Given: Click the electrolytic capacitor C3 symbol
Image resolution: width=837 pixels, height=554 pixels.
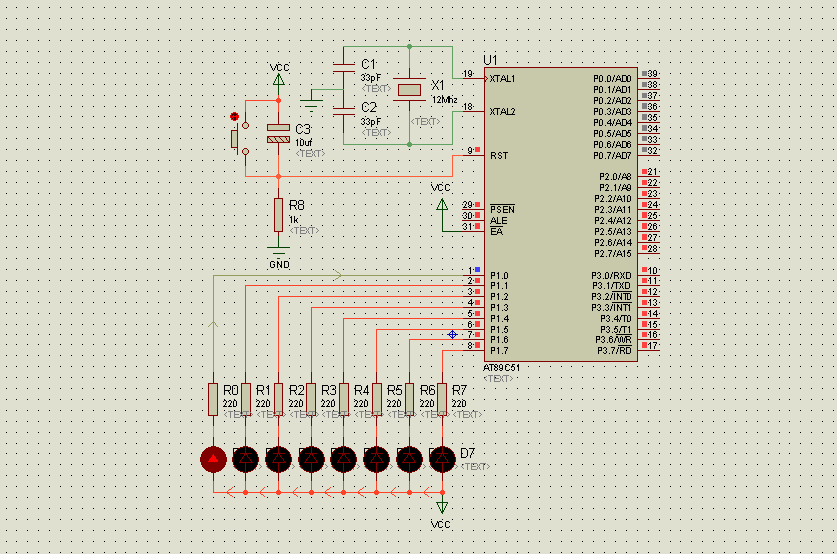Looking at the screenshot, I should pos(278,133).
